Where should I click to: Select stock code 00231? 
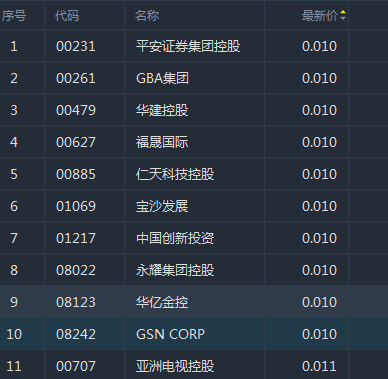click(76, 46)
